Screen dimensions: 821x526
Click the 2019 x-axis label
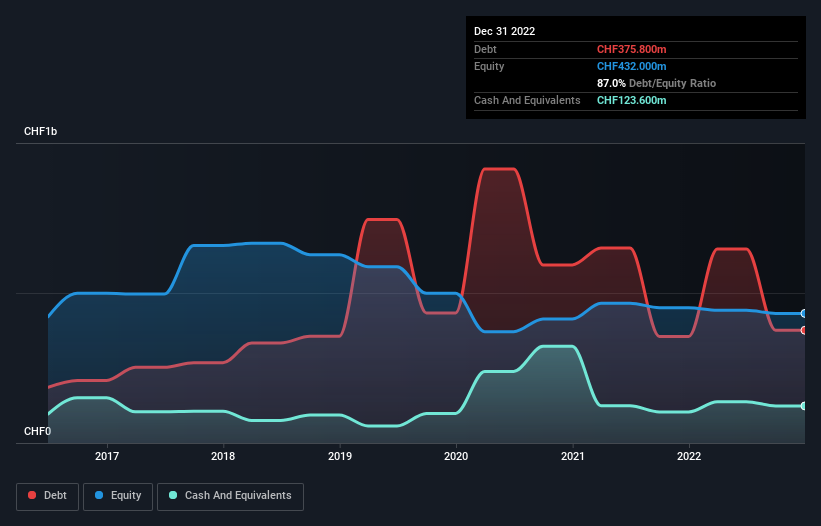click(x=340, y=456)
